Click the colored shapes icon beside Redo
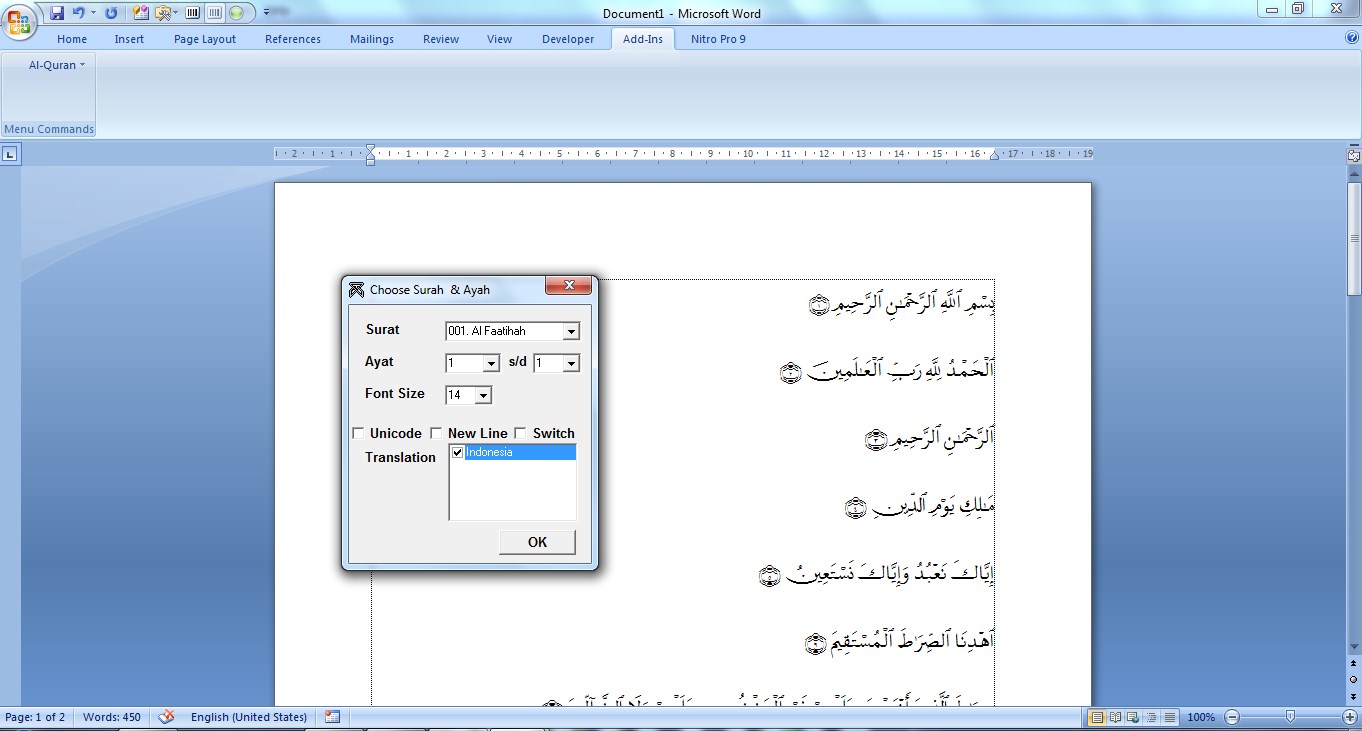The image size is (1362, 731). 140,13
